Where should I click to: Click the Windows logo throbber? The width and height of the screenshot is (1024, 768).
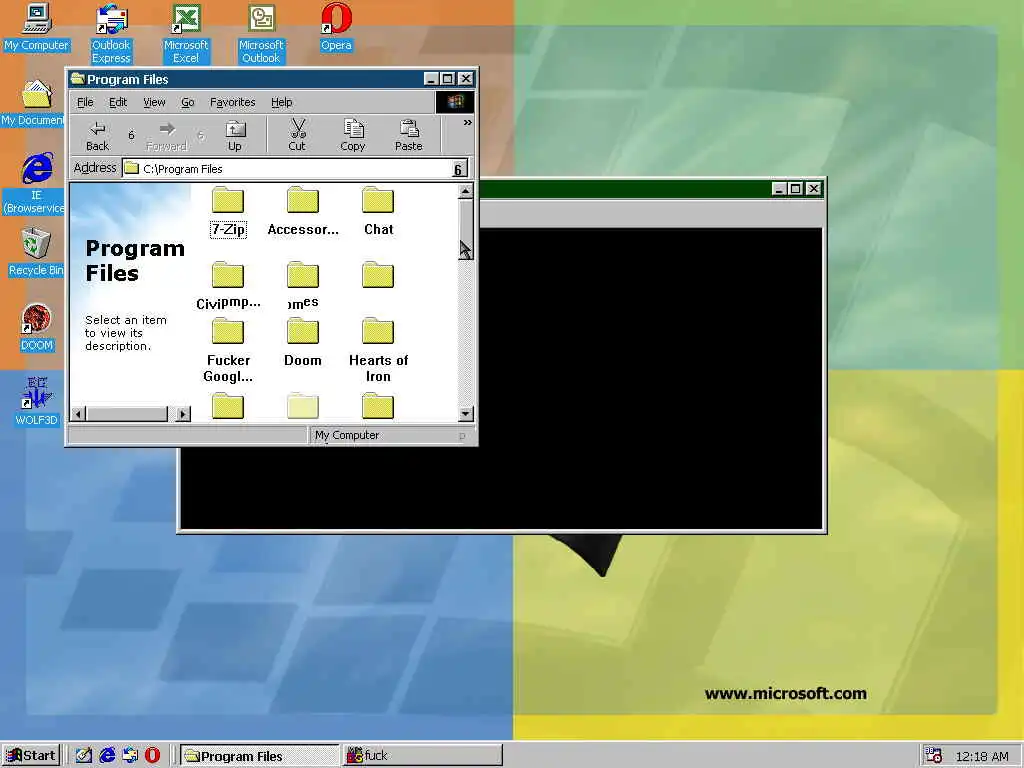click(455, 102)
